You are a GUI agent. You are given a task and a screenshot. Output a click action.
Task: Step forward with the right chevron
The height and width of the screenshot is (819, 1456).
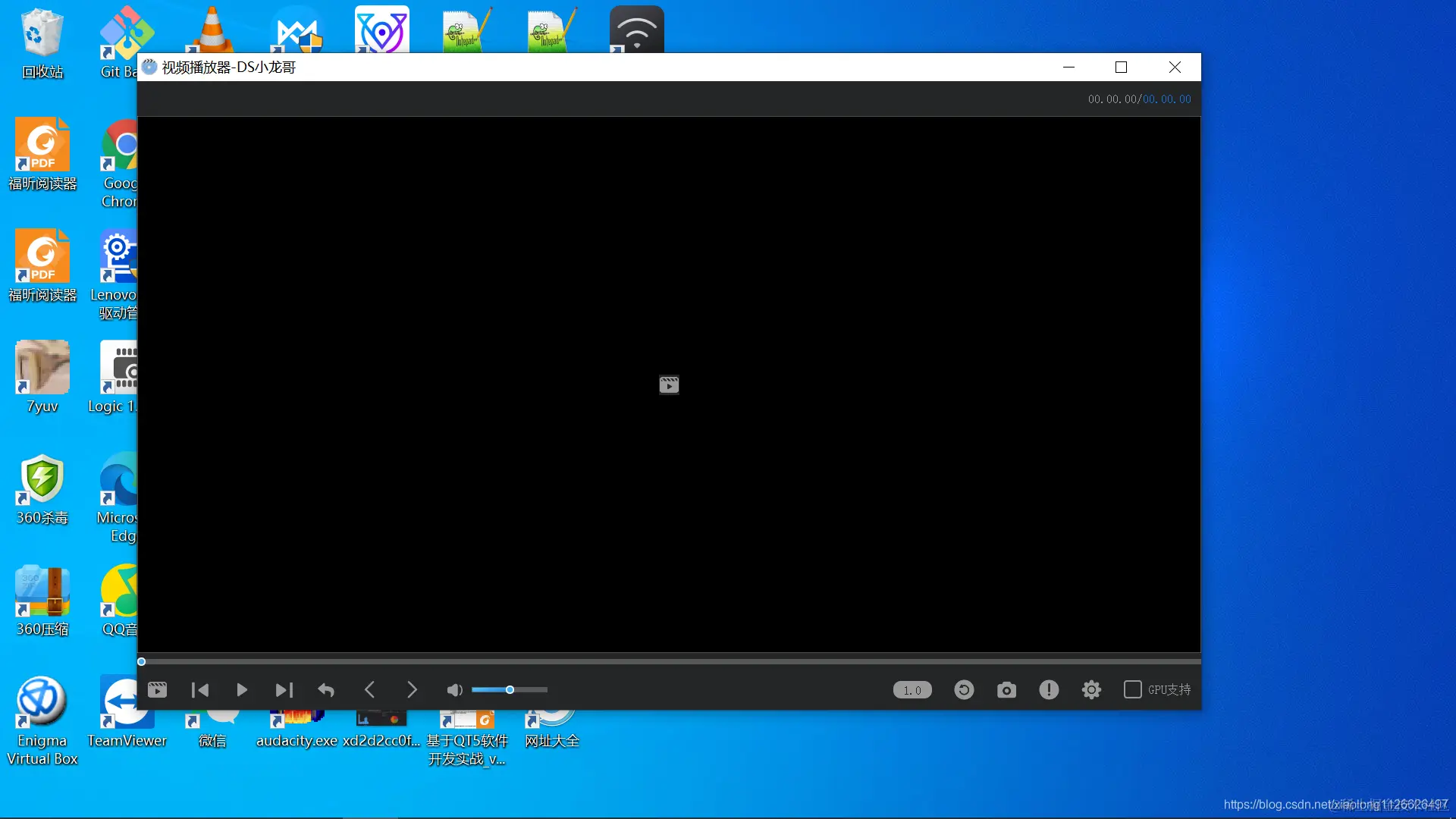point(412,689)
